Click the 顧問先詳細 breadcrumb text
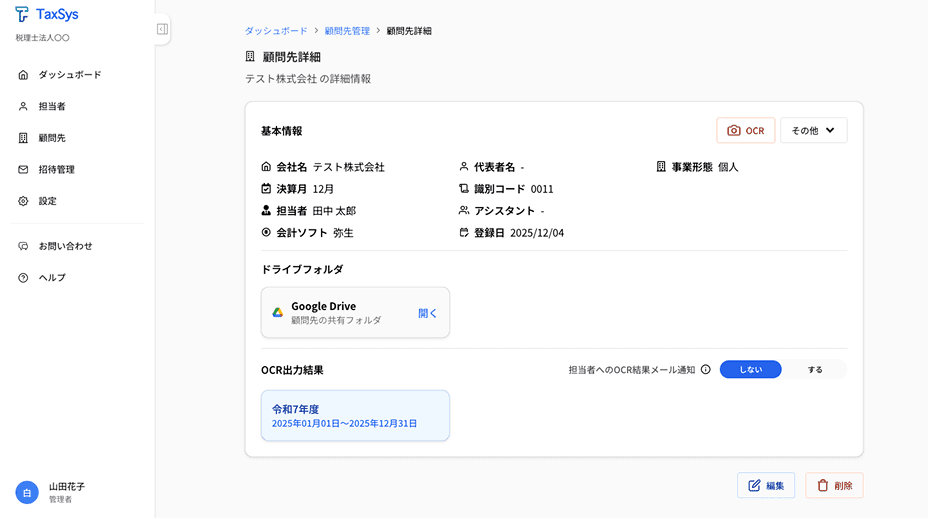Screen dimensions: 928x519 [409, 31]
